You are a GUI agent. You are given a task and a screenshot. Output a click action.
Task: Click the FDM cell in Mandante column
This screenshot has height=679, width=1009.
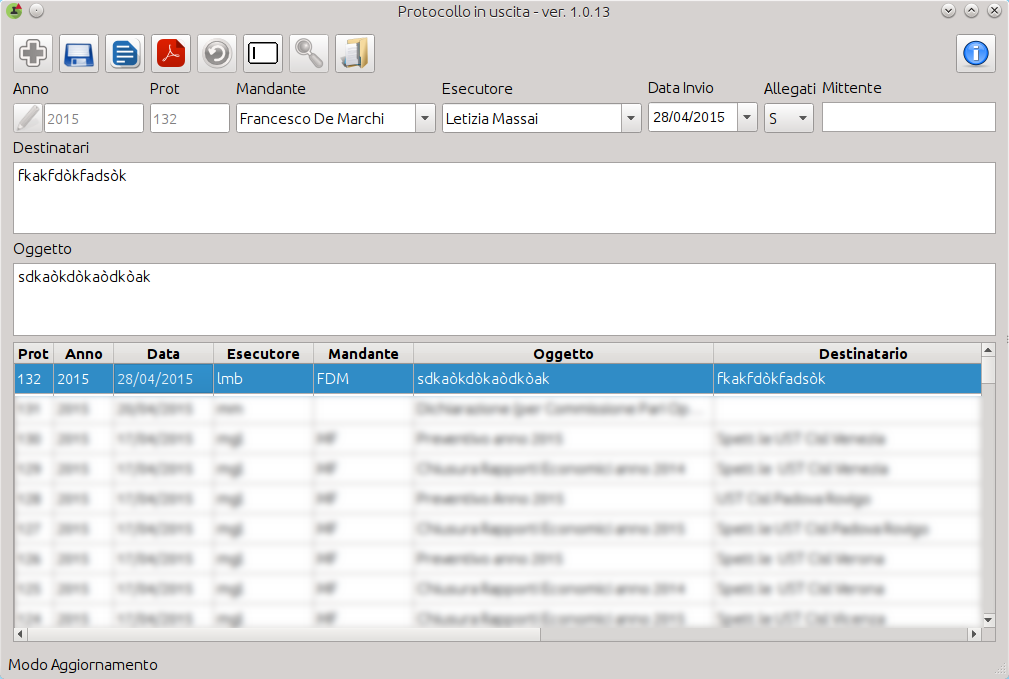coord(364,378)
